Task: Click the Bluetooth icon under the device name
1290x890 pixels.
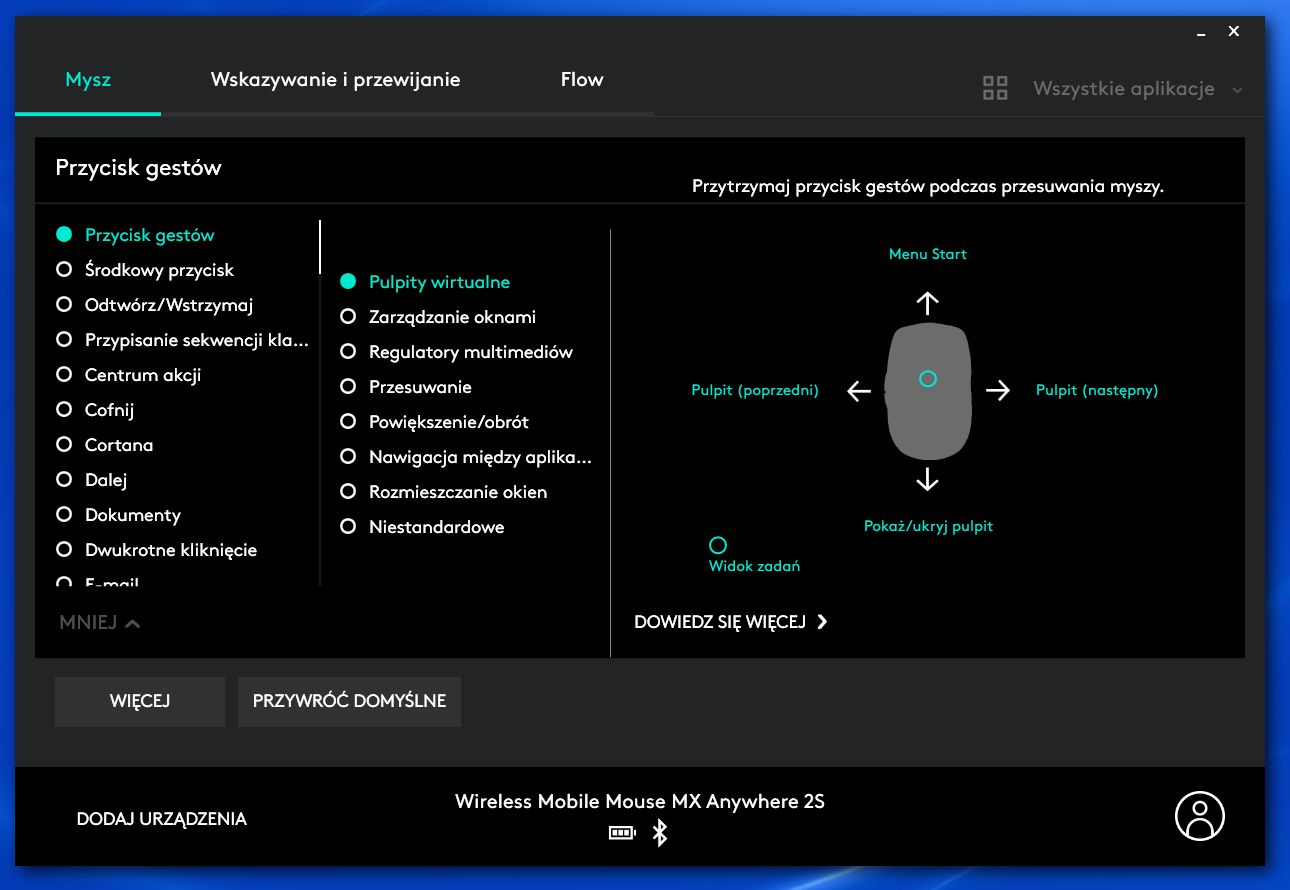Action: pyautogui.click(x=659, y=831)
